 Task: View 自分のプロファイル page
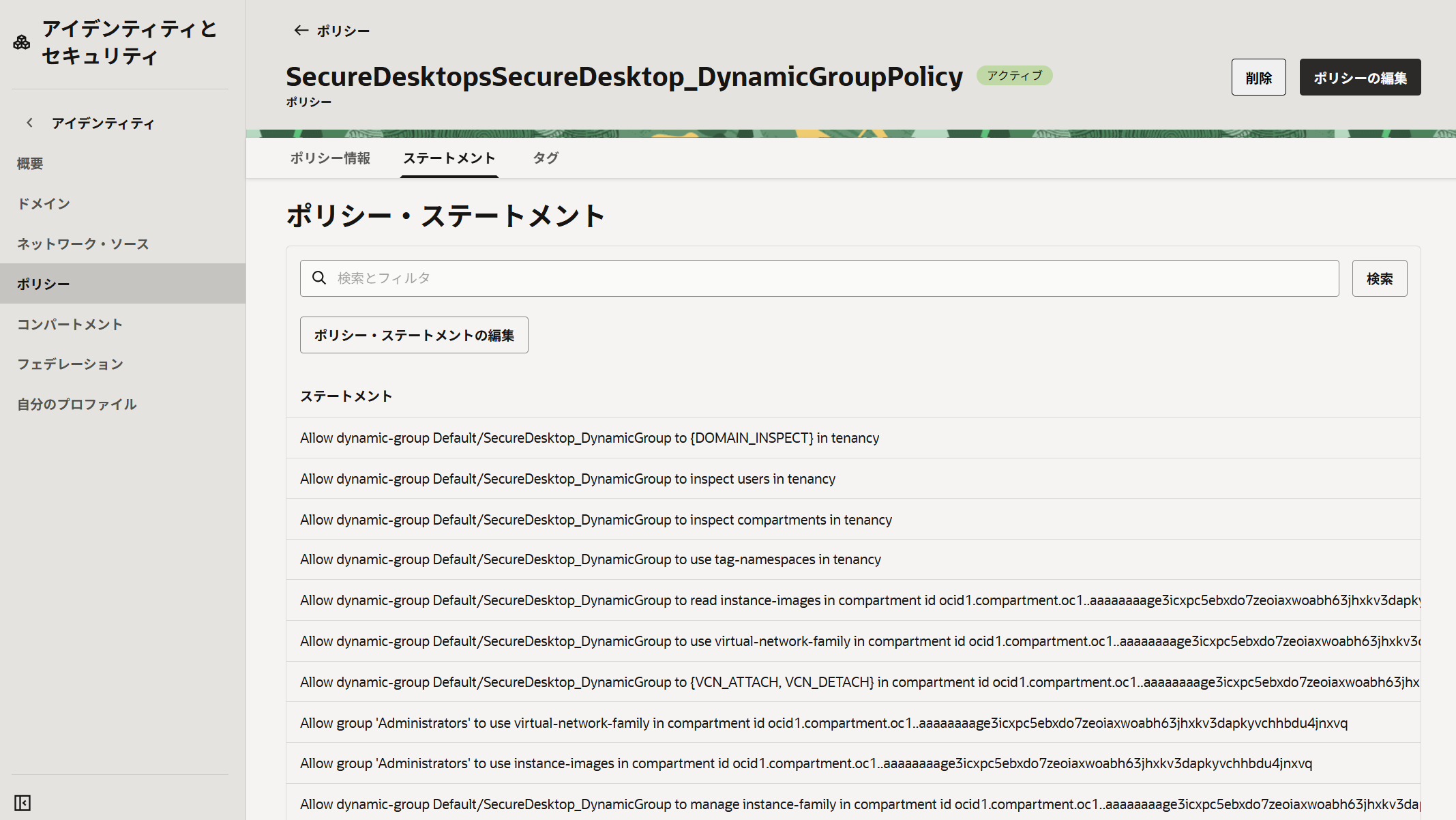coord(76,404)
